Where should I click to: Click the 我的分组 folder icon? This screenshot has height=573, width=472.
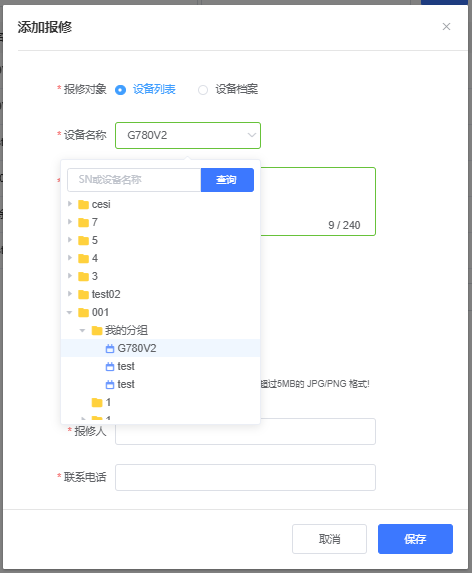[x=97, y=330]
